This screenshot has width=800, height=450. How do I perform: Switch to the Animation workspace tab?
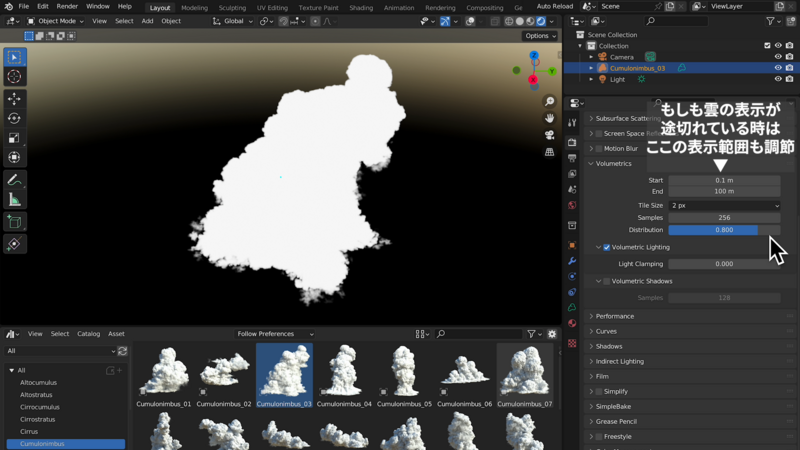398,8
